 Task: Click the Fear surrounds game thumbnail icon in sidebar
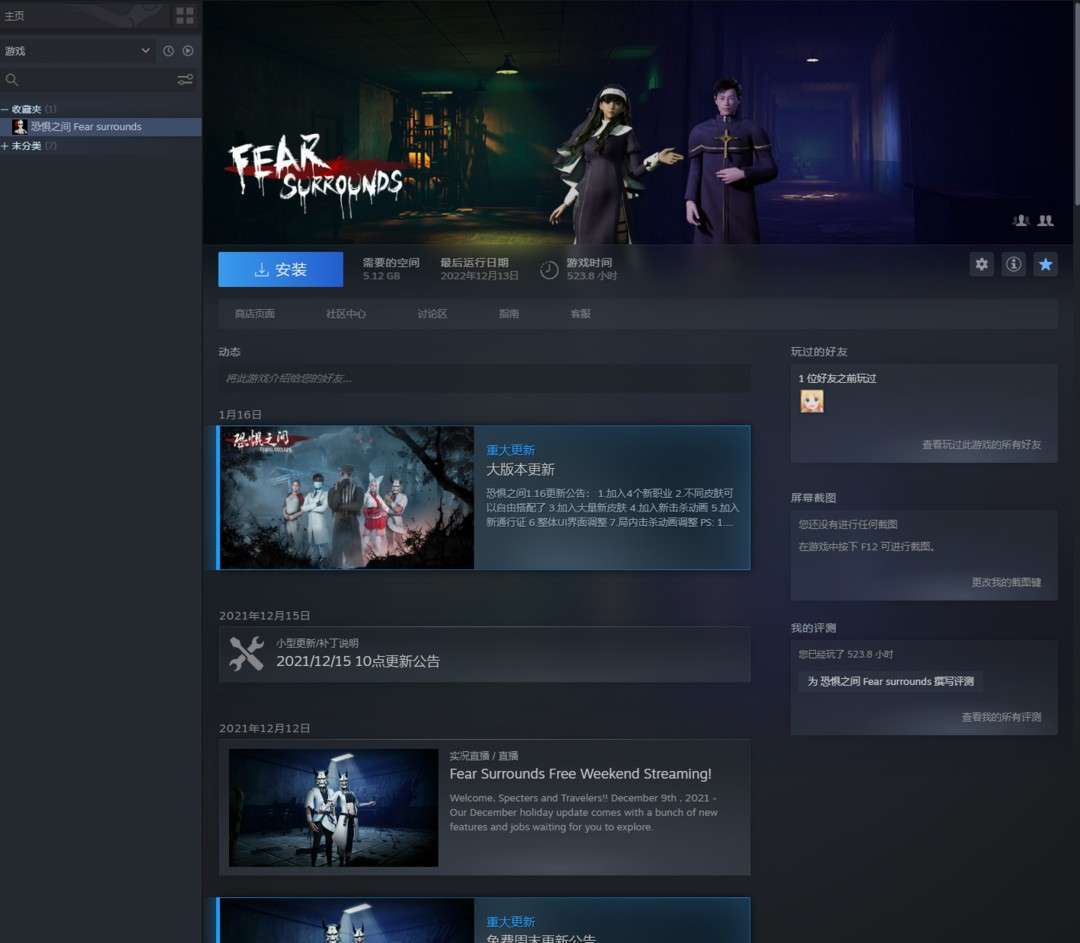click(19, 127)
